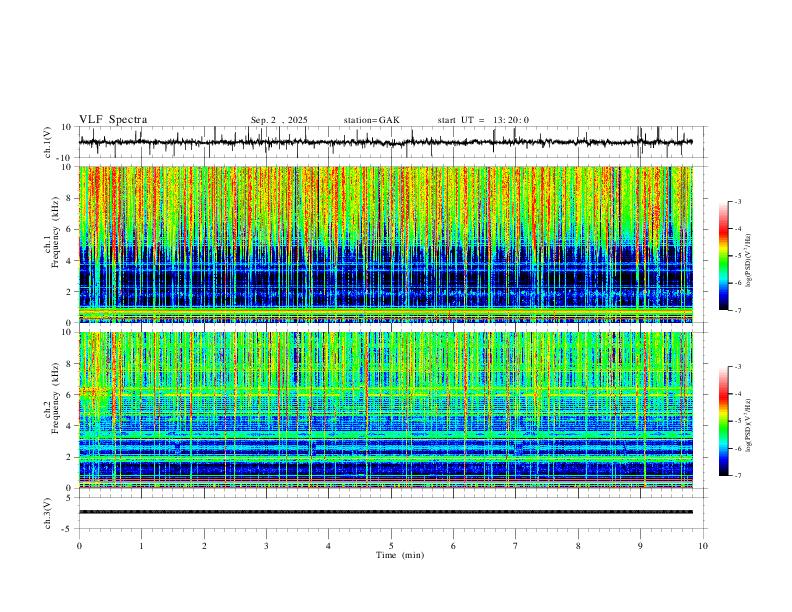
Task: Click the time axis tick label '1'
Action: coord(141,546)
